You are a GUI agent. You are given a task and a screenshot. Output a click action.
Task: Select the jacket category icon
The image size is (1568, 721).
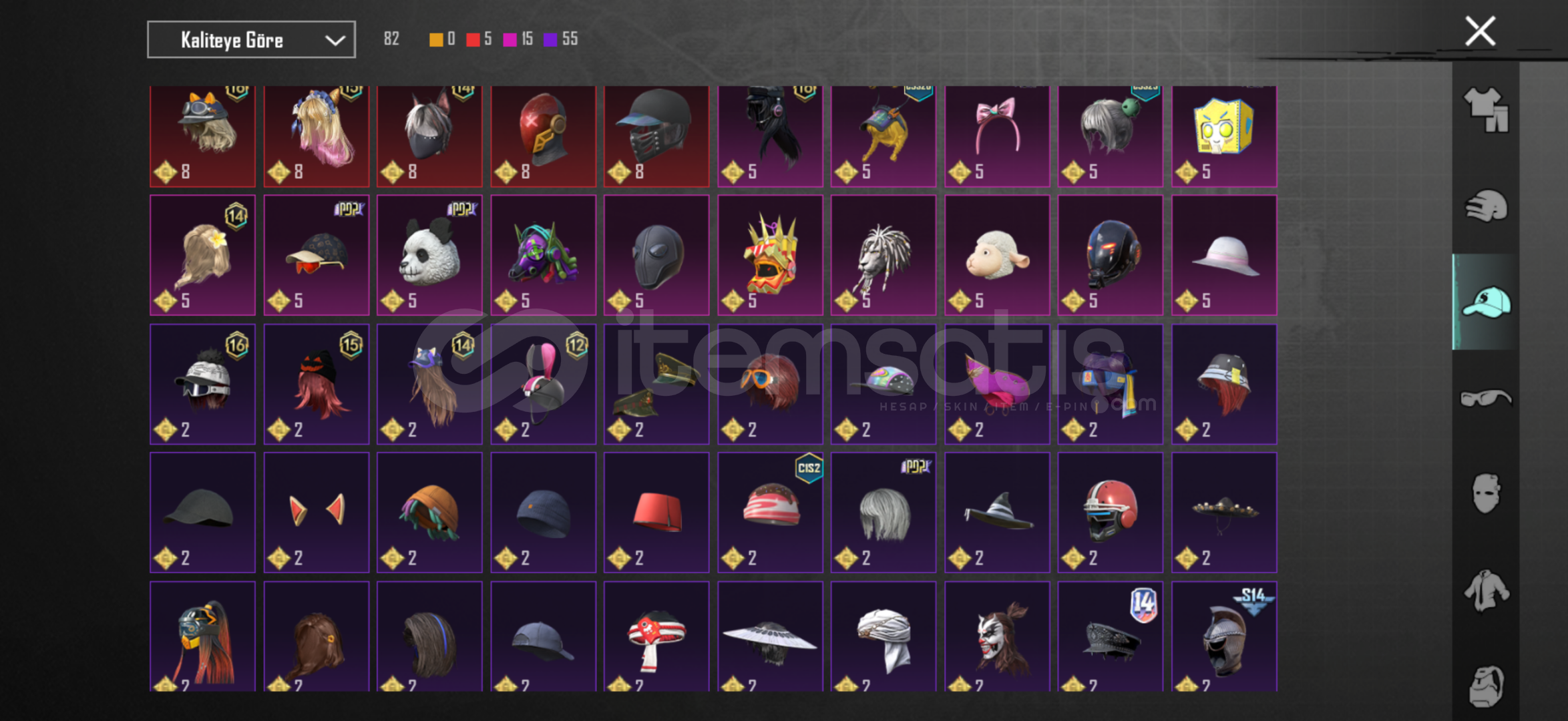[1486, 590]
